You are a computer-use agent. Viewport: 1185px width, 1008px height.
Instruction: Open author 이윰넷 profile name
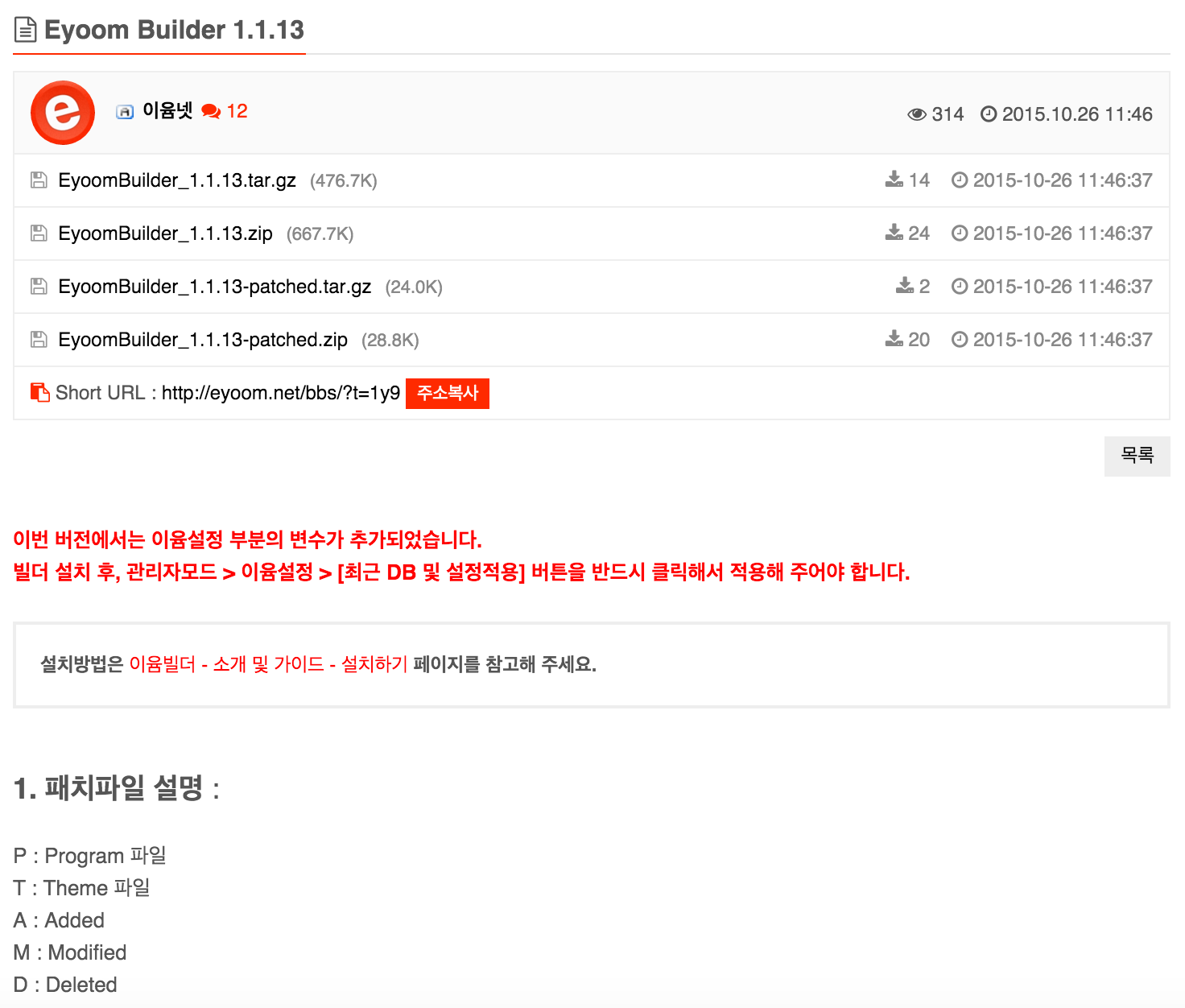pyautogui.click(x=167, y=111)
